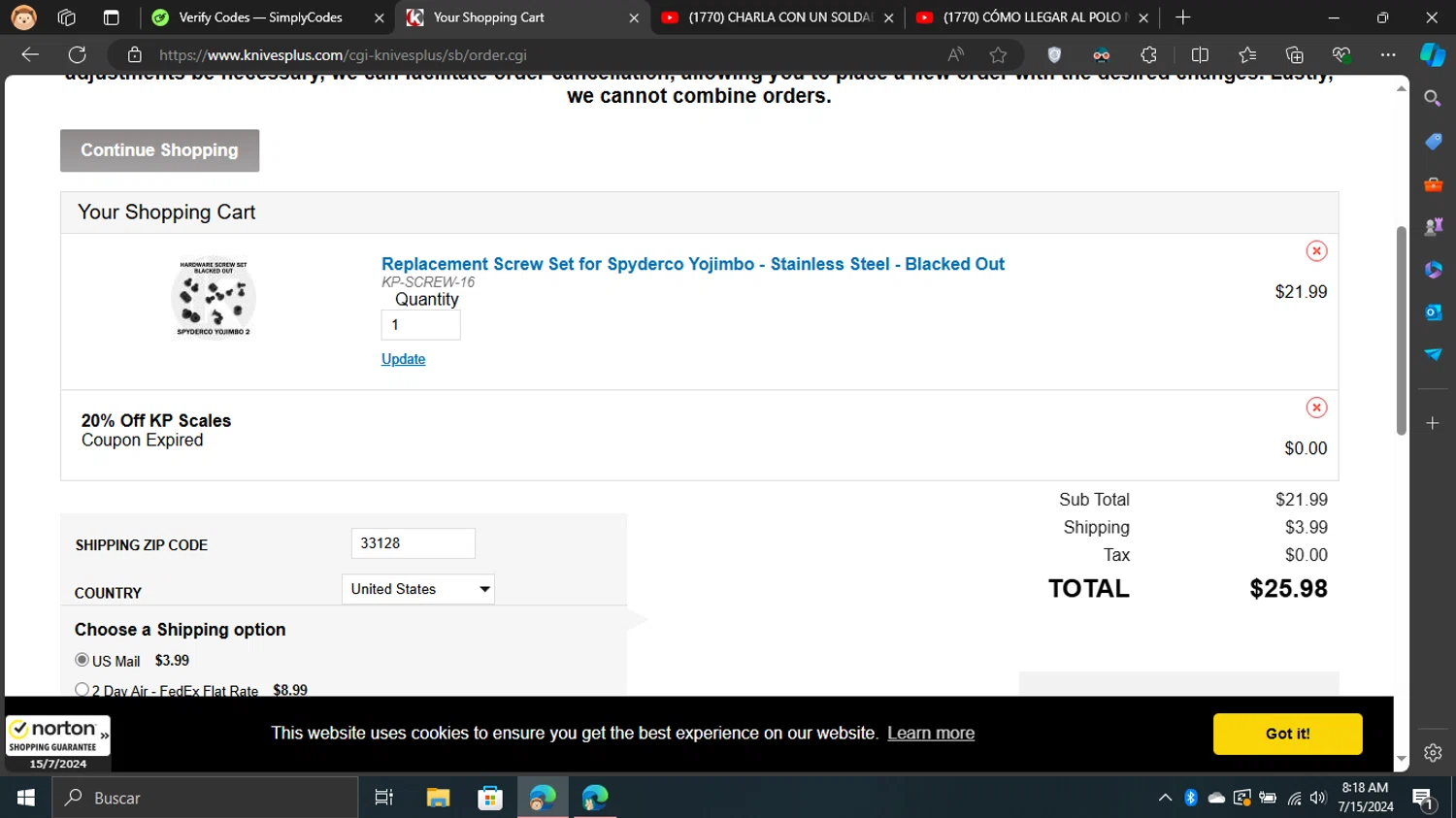
Task: Open the sidebar Search icon
Action: pos(1433,98)
